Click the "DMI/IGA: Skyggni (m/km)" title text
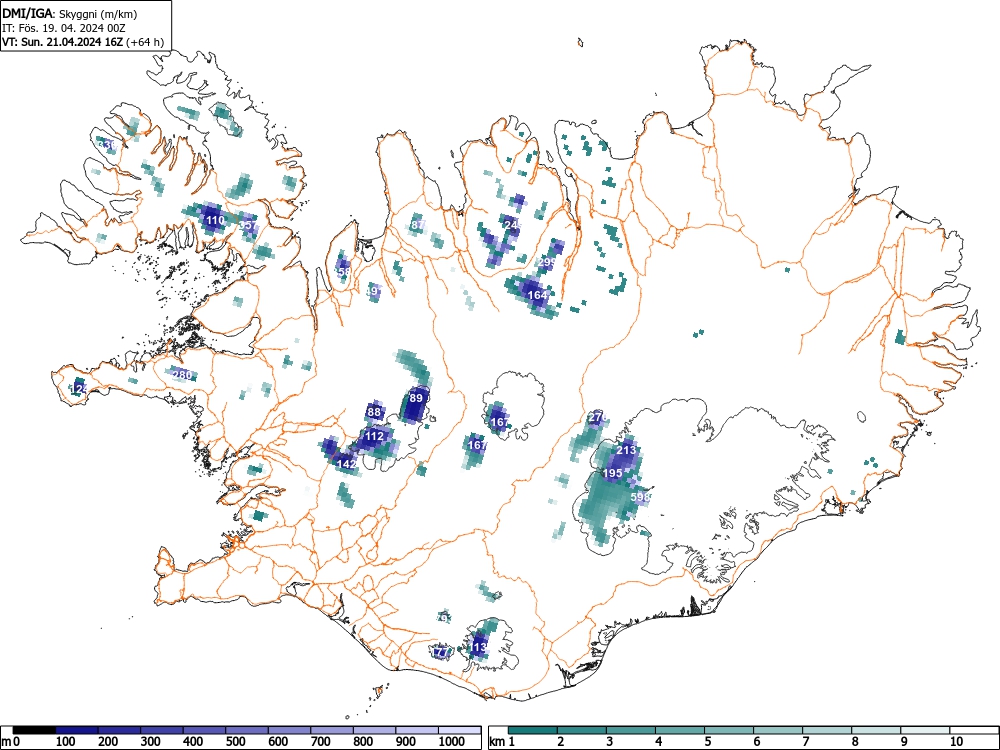Screen dimensions: 1000x750 pos(70,13)
